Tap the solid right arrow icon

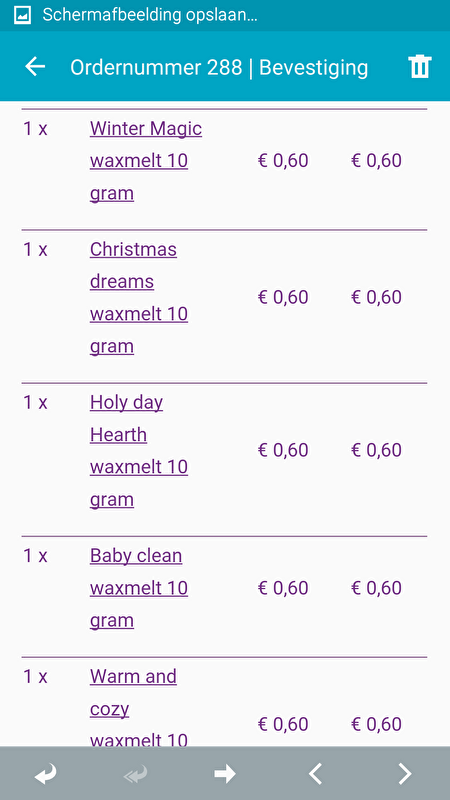(x=225, y=774)
